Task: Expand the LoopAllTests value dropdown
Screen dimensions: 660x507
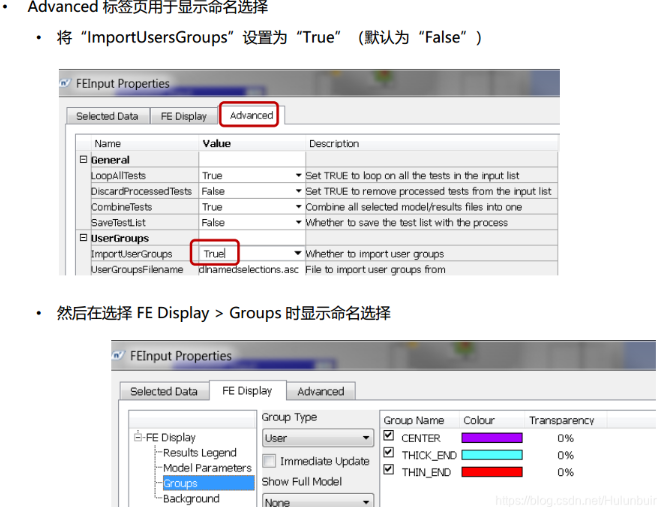Action: coord(298,176)
